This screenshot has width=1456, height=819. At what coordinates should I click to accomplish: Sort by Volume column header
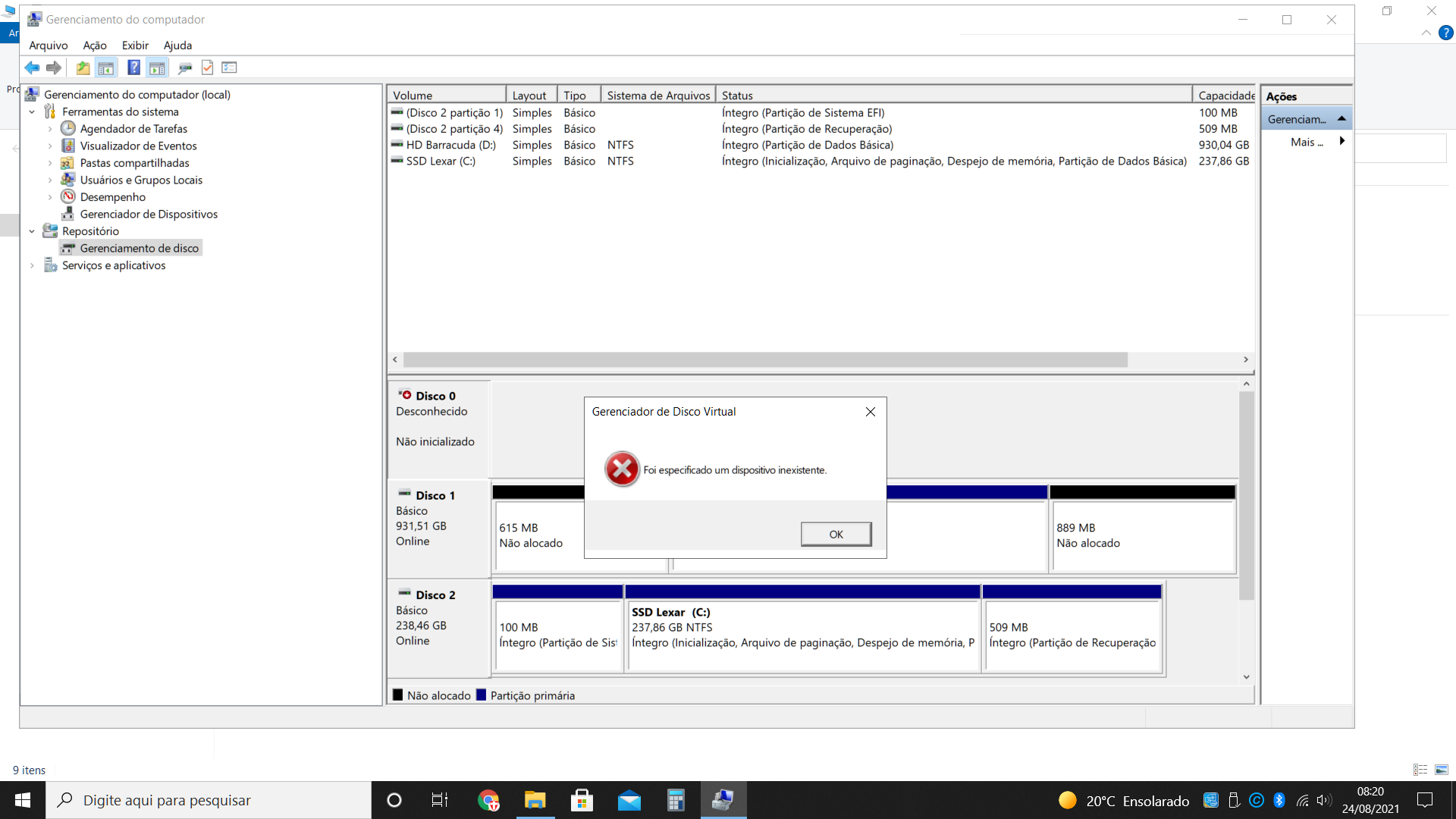[447, 96]
